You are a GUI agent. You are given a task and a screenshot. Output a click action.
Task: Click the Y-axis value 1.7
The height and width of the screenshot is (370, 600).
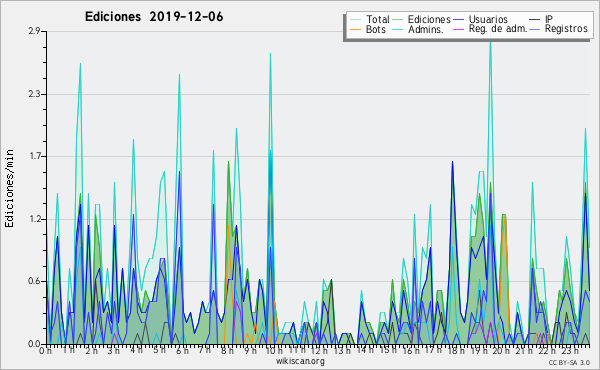(x=34, y=156)
